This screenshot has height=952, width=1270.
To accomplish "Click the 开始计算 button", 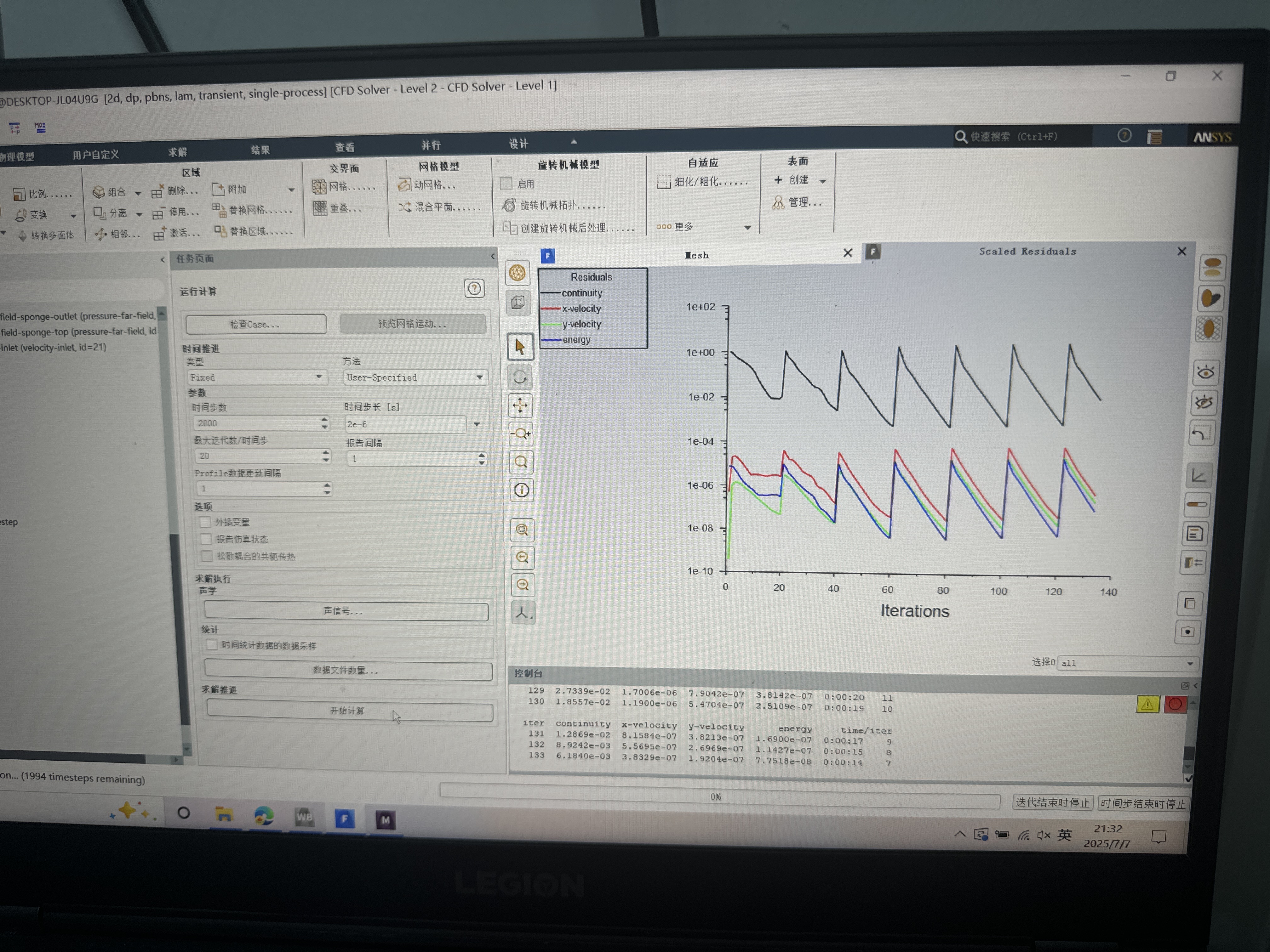I will tap(349, 711).
